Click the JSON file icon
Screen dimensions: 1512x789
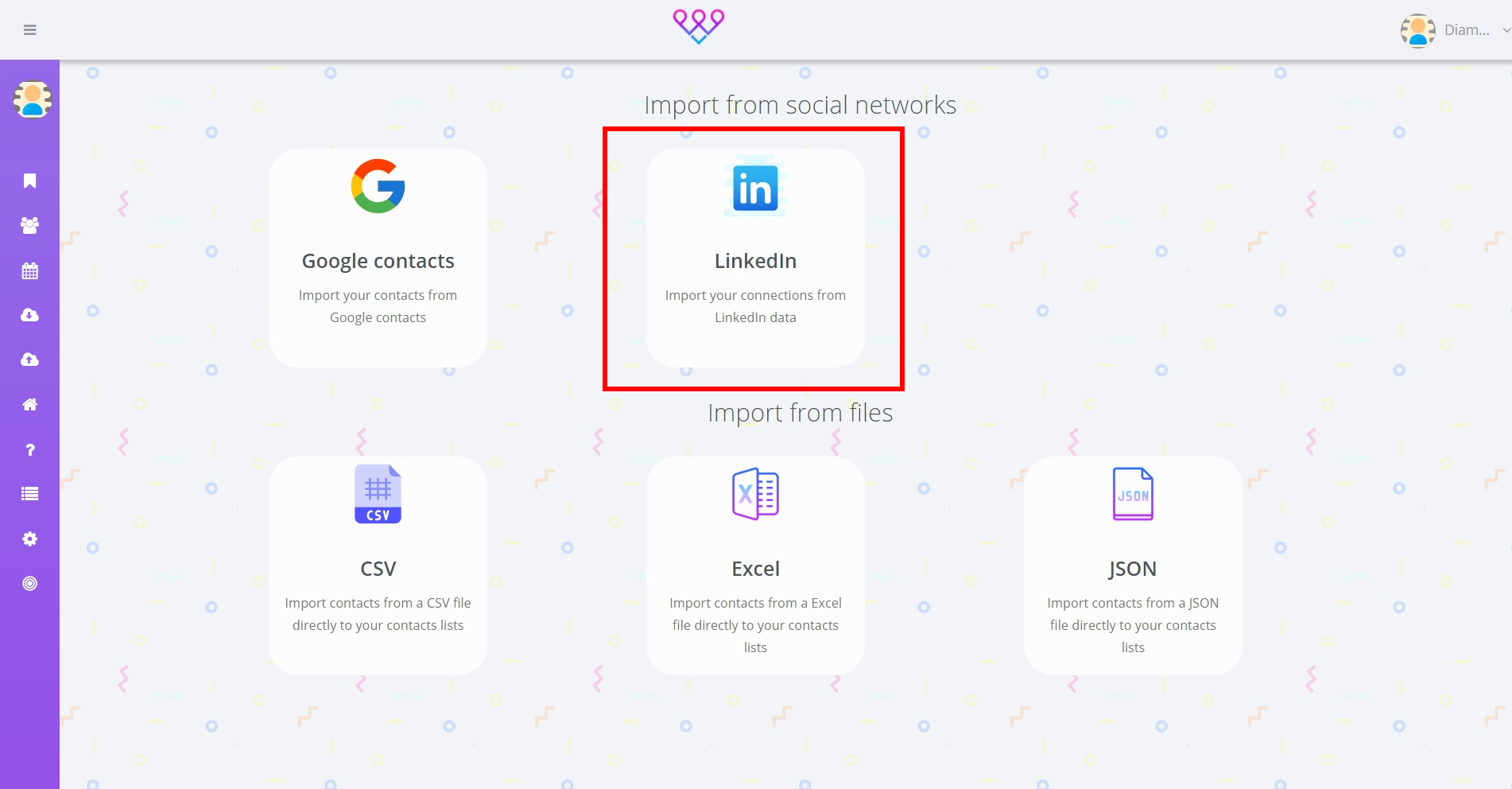pyautogui.click(x=1133, y=494)
